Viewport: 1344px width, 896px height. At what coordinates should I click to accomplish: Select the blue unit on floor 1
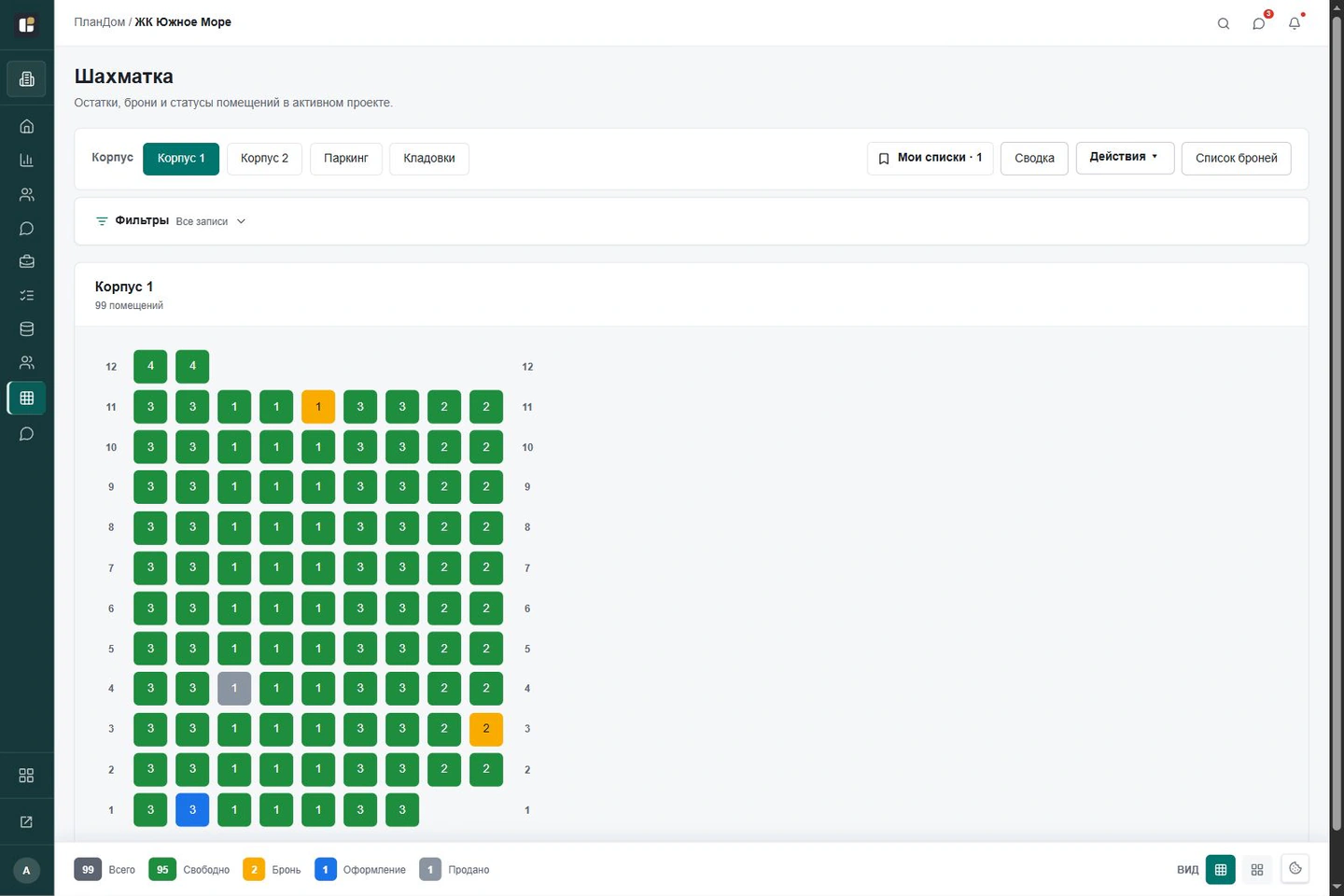[192, 810]
